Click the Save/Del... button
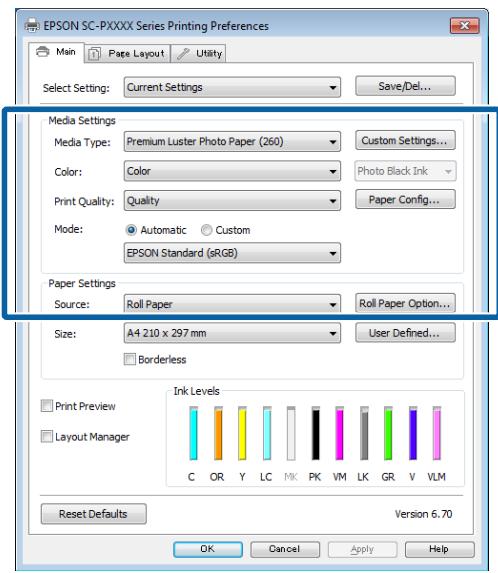Screen dimensions: 498x573 405,86
